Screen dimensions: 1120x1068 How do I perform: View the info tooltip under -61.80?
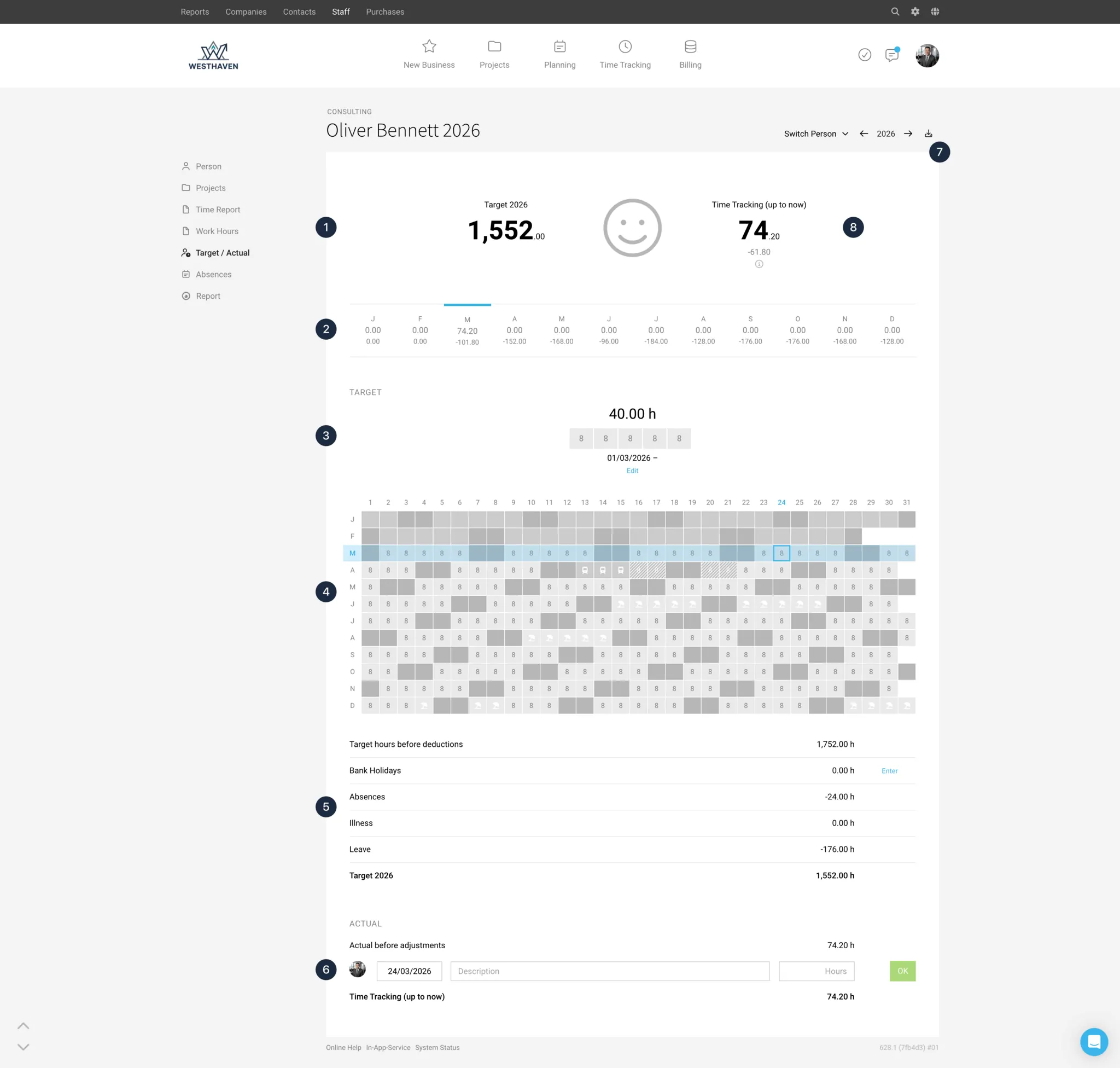point(759,264)
